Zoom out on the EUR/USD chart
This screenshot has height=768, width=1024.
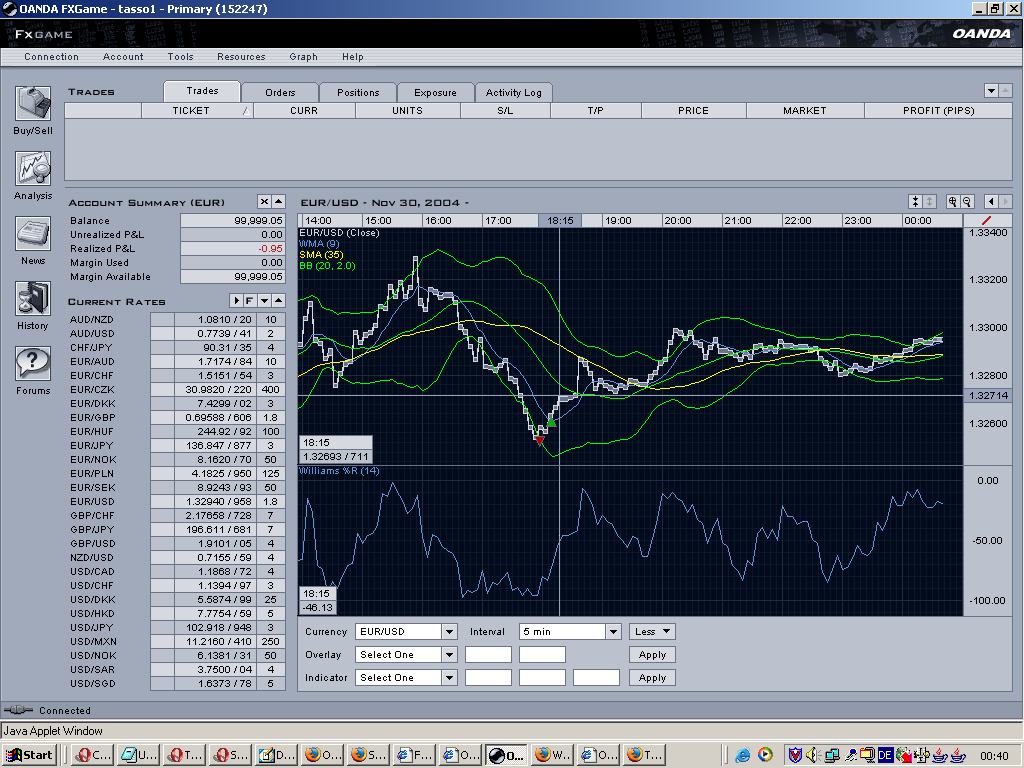[967, 202]
